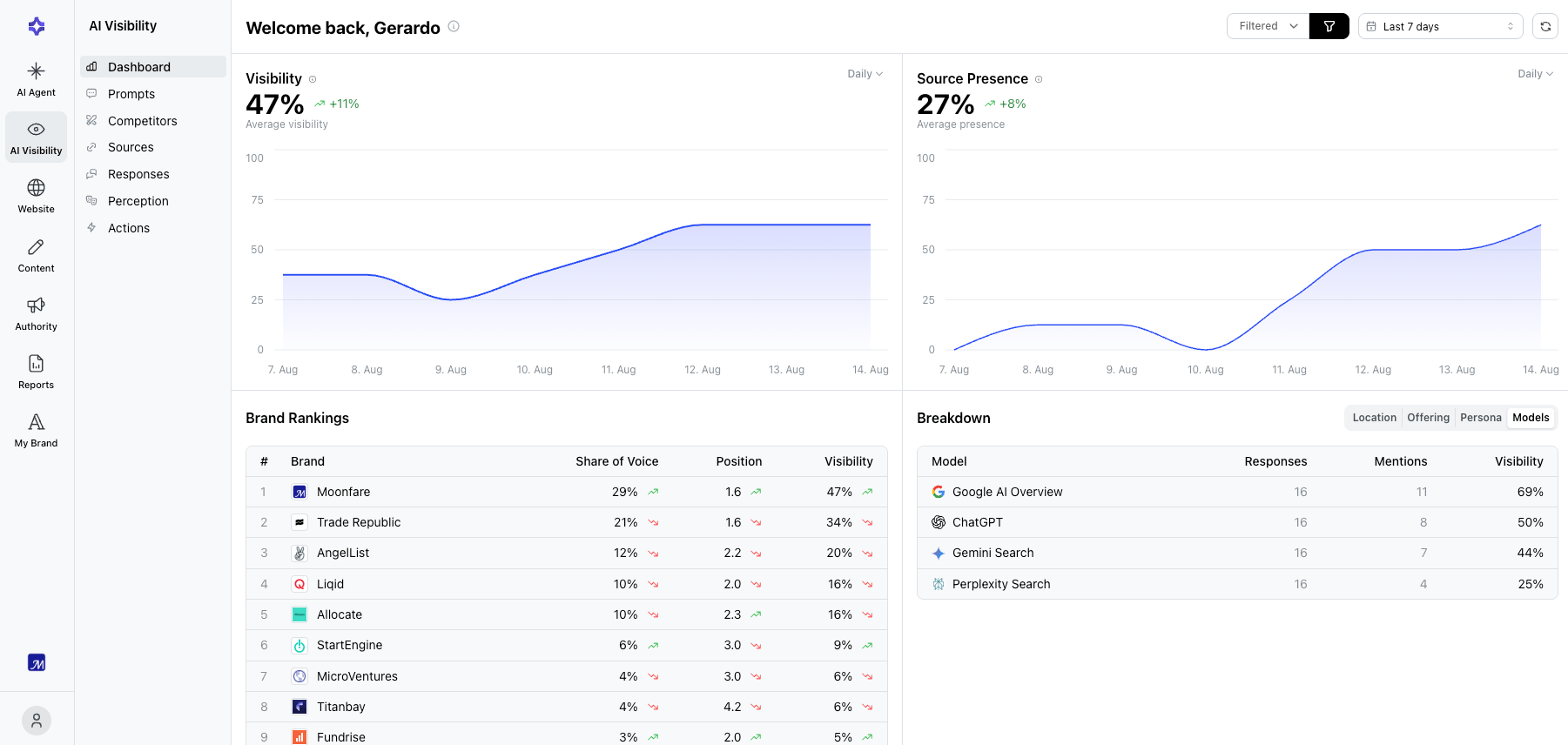Open the Moonfare workspace icon in sidebar
The height and width of the screenshot is (745, 1568).
pyautogui.click(x=37, y=662)
